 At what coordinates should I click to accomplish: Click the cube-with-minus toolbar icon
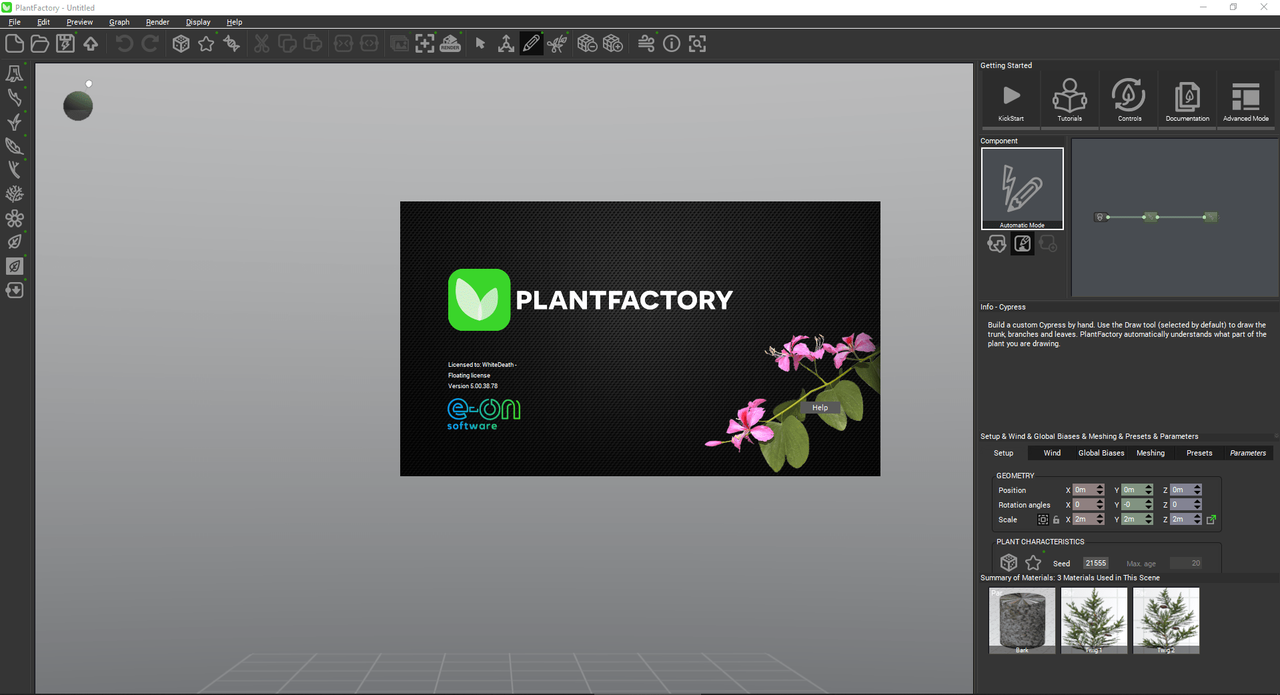588,43
